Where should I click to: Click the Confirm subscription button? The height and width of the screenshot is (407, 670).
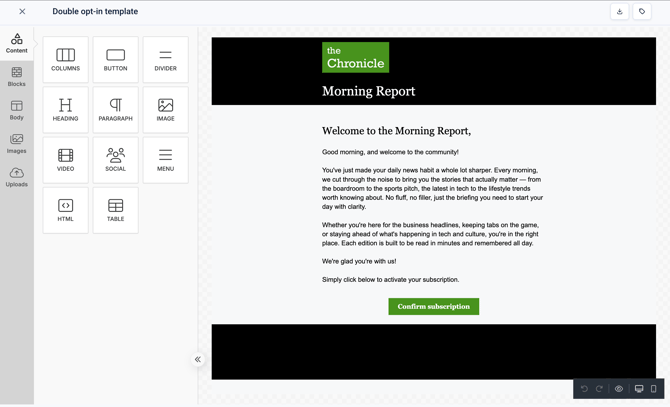(x=434, y=307)
